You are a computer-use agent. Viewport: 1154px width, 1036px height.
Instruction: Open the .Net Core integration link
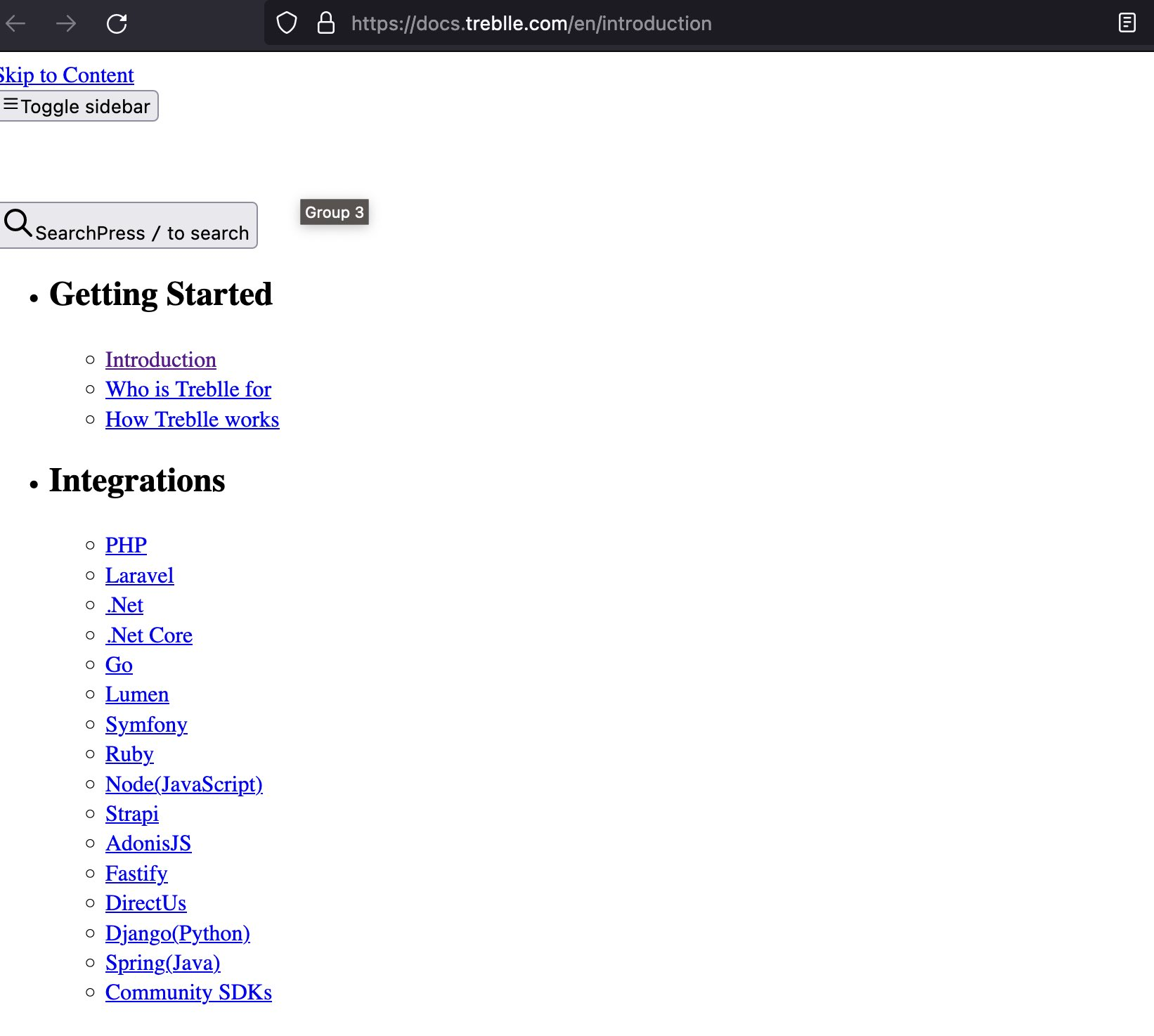click(x=149, y=635)
